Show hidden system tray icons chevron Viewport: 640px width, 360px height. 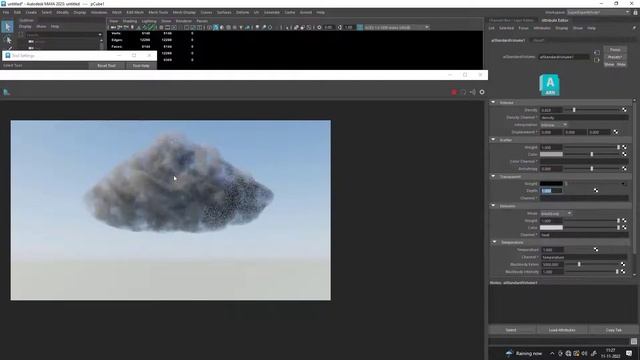coord(552,353)
